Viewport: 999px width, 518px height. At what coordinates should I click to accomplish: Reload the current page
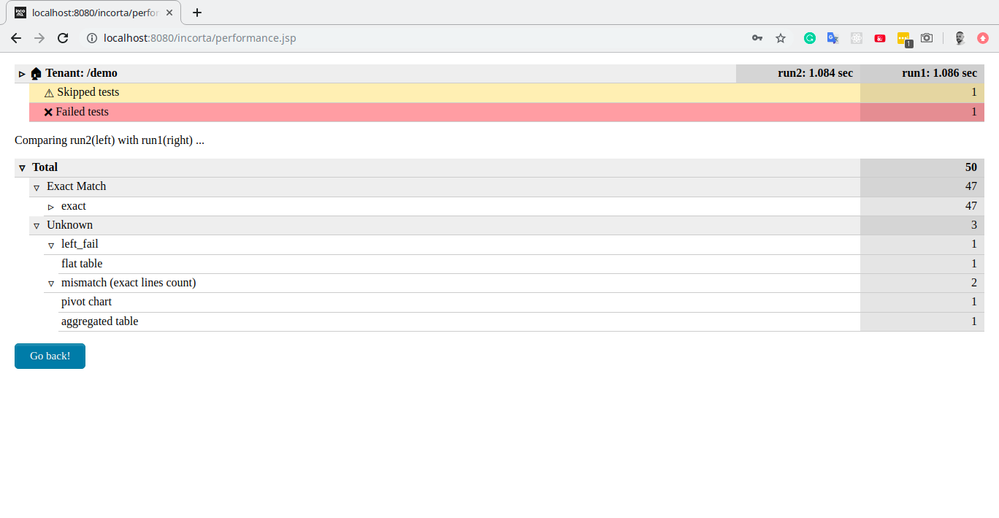(x=63, y=38)
